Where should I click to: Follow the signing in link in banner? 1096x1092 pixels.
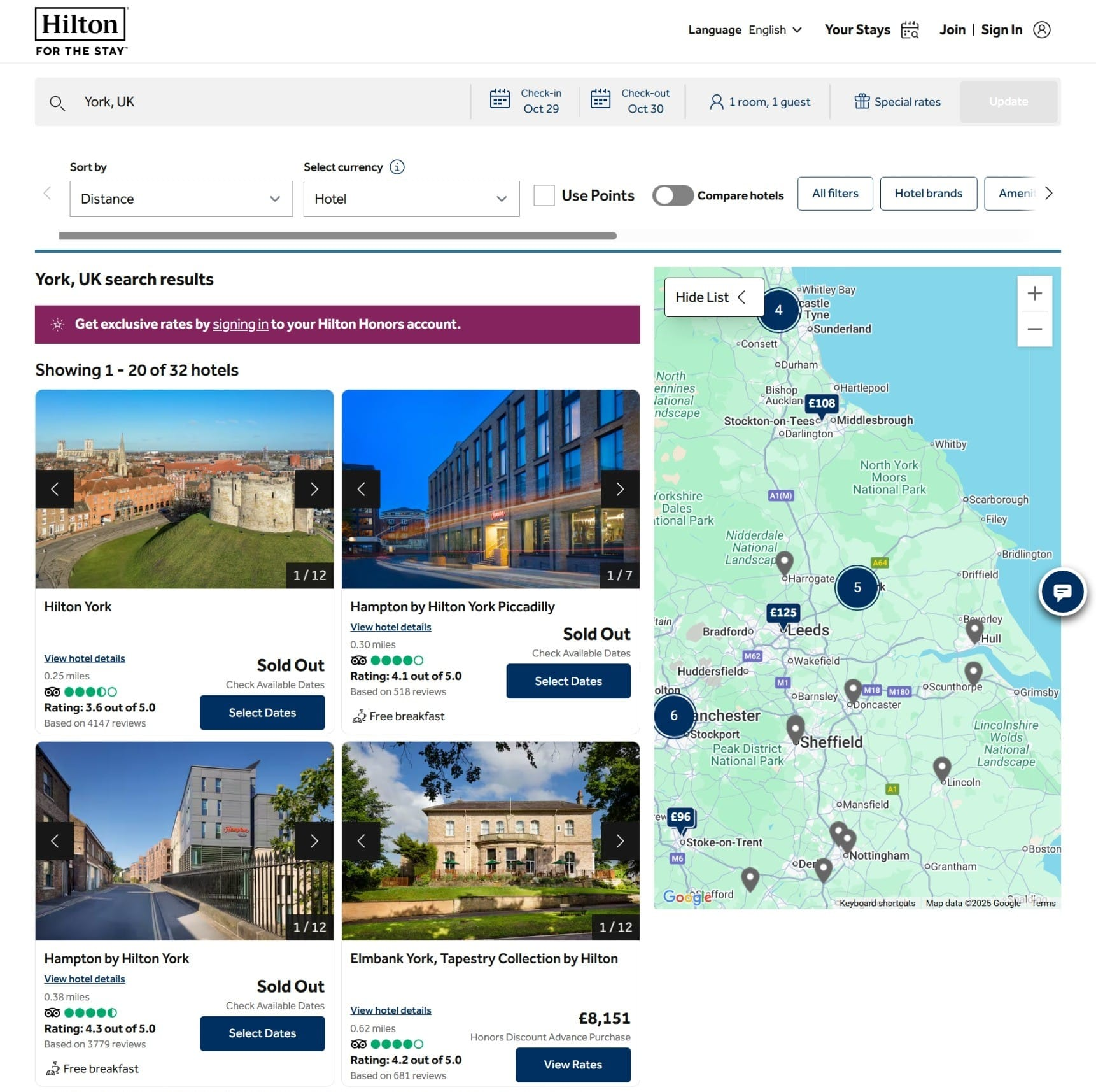click(x=240, y=324)
